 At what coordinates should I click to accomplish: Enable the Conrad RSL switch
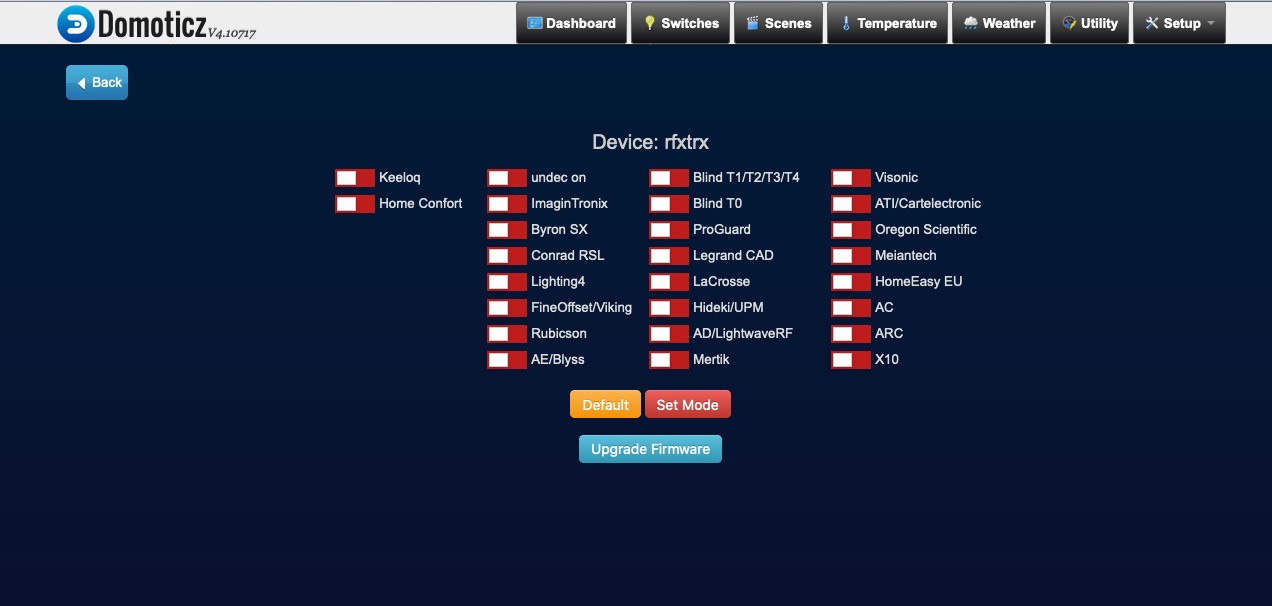(507, 256)
